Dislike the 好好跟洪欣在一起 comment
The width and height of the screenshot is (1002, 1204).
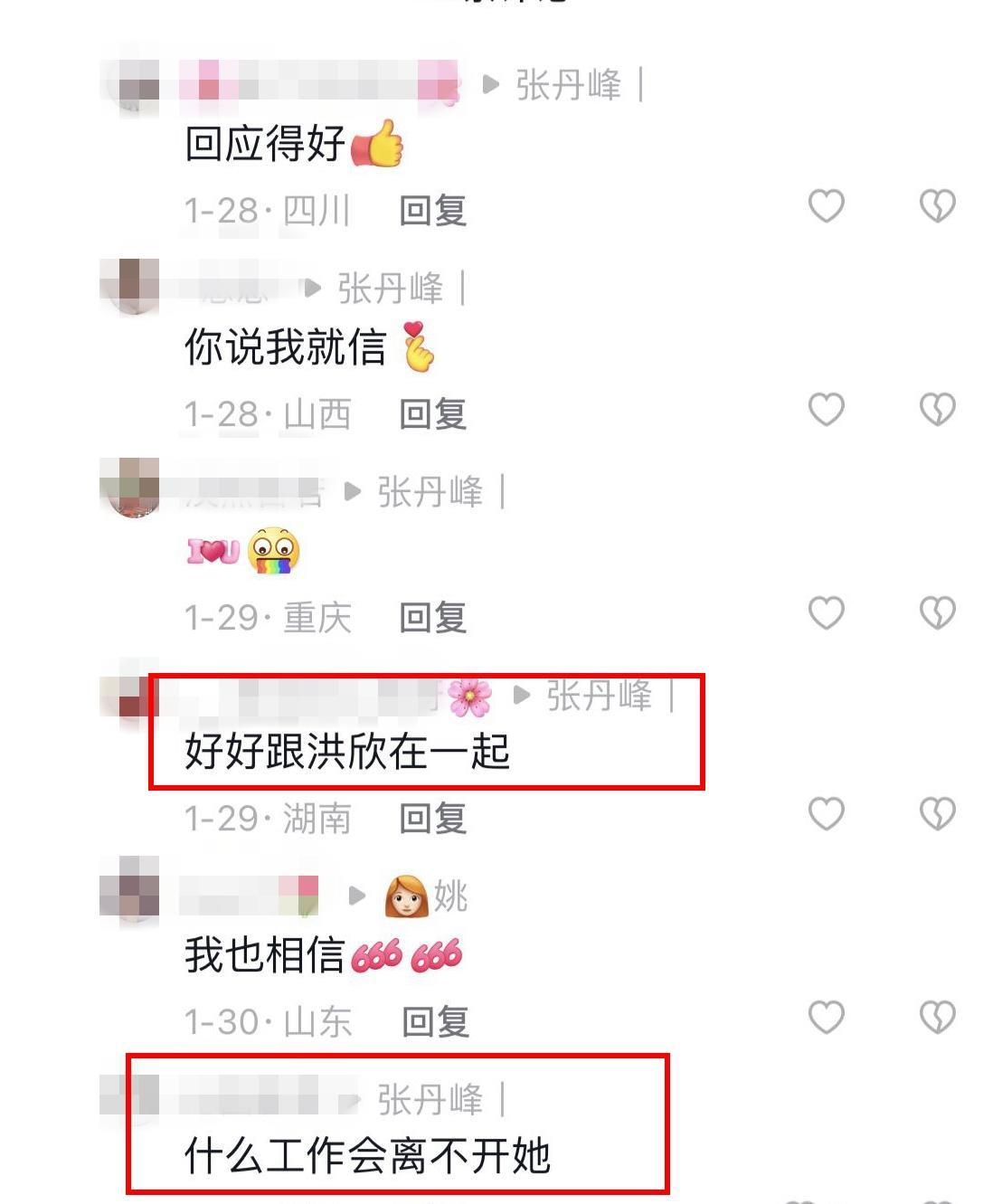[937, 814]
